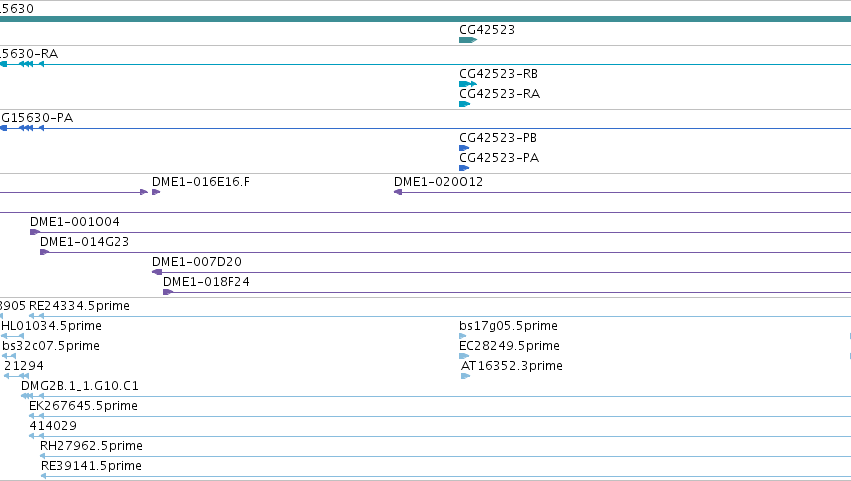This screenshot has width=851, height=481.
Task: Click the EK267645.5prime EST label
Action: 83,407
